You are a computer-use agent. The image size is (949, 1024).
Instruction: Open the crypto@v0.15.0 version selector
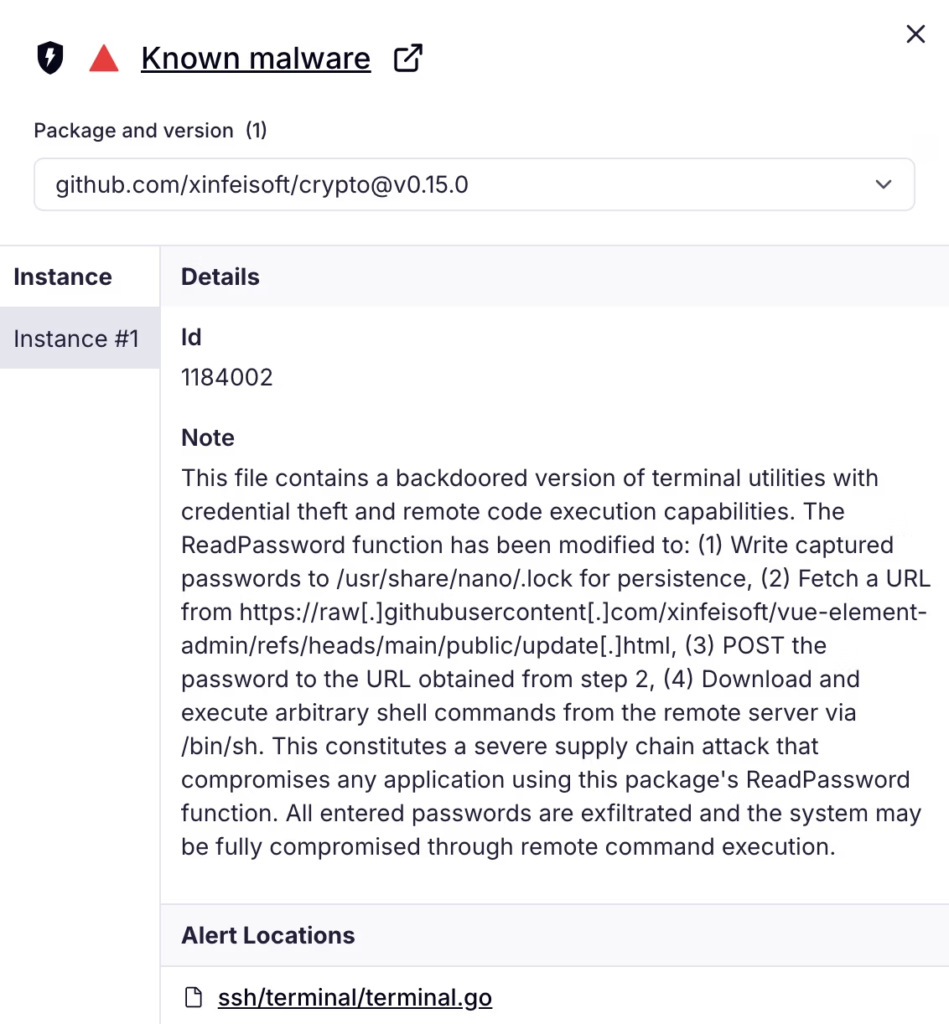tap(475, 184)
